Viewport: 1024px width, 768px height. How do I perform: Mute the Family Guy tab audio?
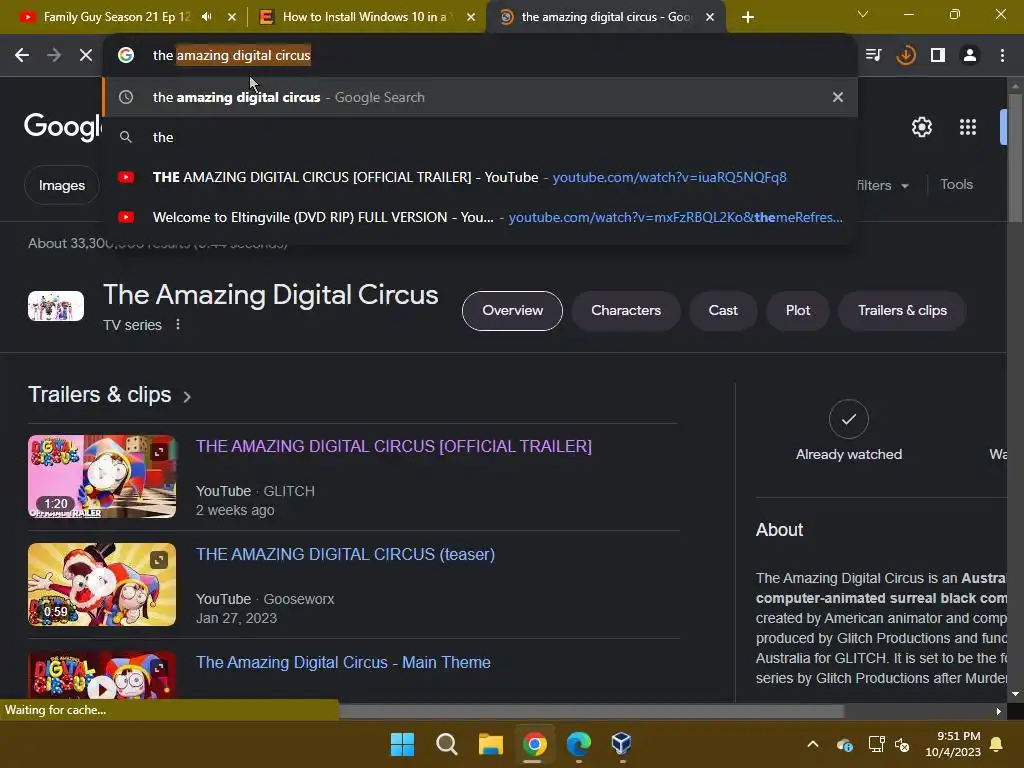[x=206, y=17]
